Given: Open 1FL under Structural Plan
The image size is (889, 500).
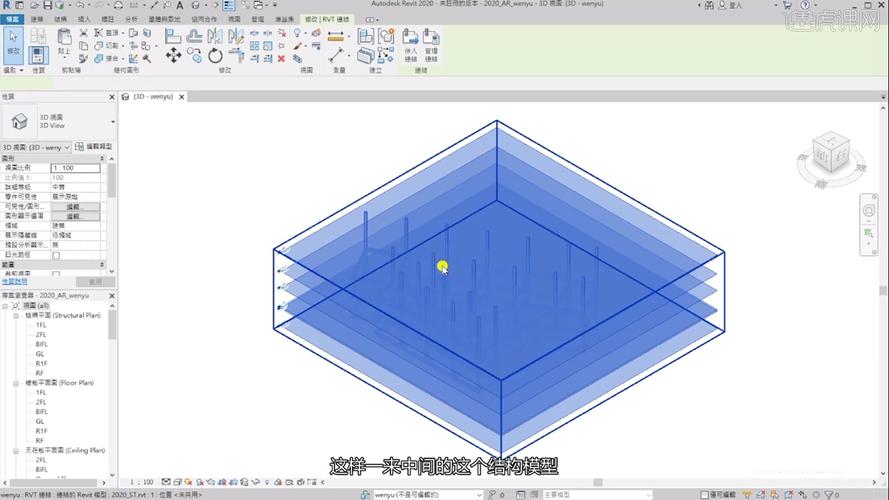Looking at the screenshot, I should (x=41, y=325).
